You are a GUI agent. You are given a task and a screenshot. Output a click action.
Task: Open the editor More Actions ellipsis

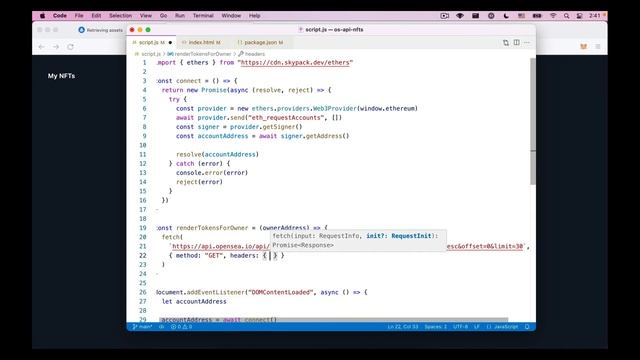(x=527, y=42)
